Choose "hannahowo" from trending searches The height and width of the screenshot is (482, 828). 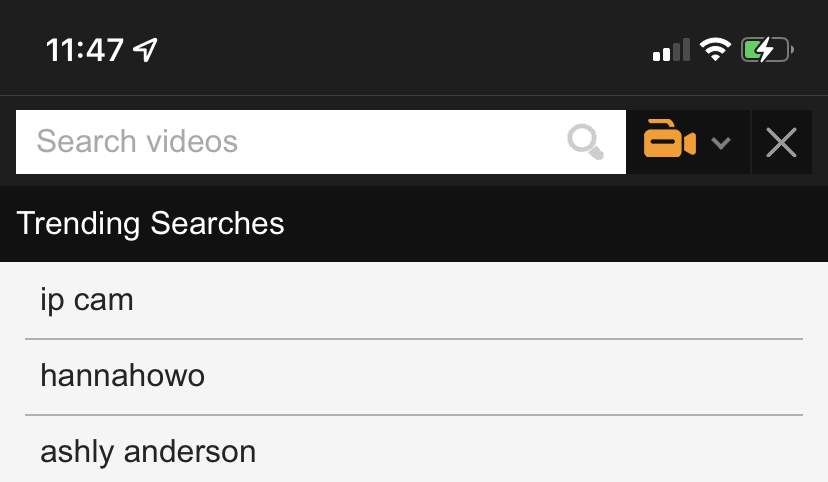122,376
